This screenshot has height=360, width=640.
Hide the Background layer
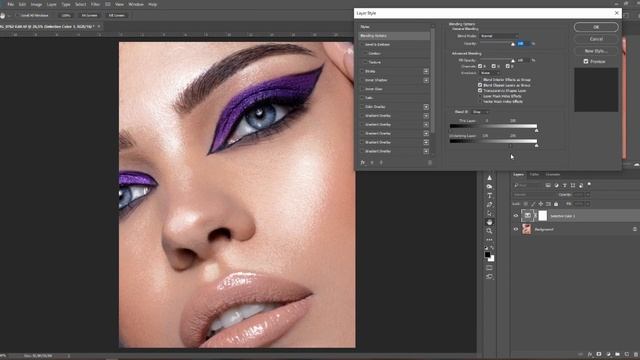[x=516, y=229]
